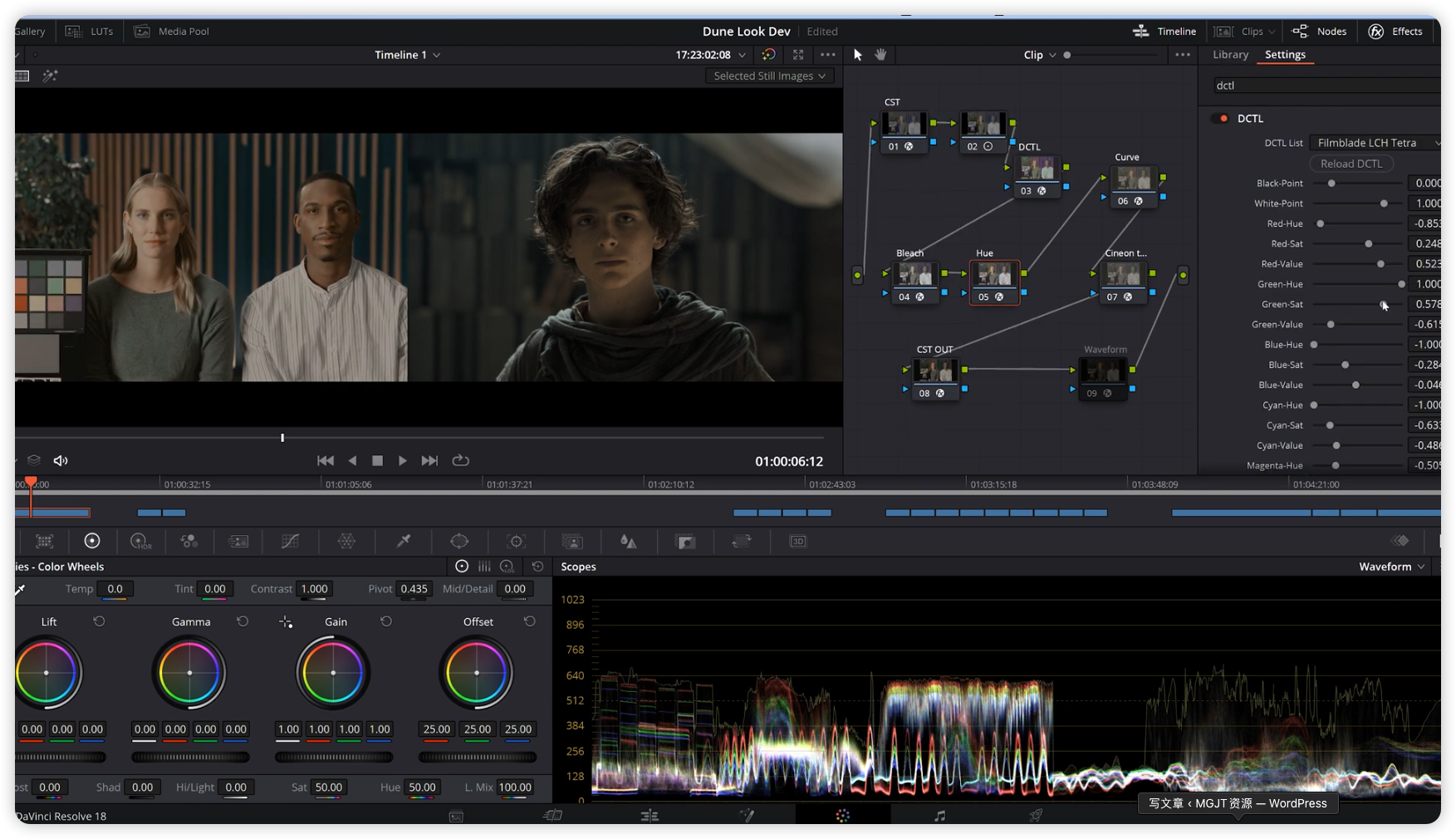Screen dimensions: 1456x839
Task: Open the RGB Mixer palette
Action: 189,542
